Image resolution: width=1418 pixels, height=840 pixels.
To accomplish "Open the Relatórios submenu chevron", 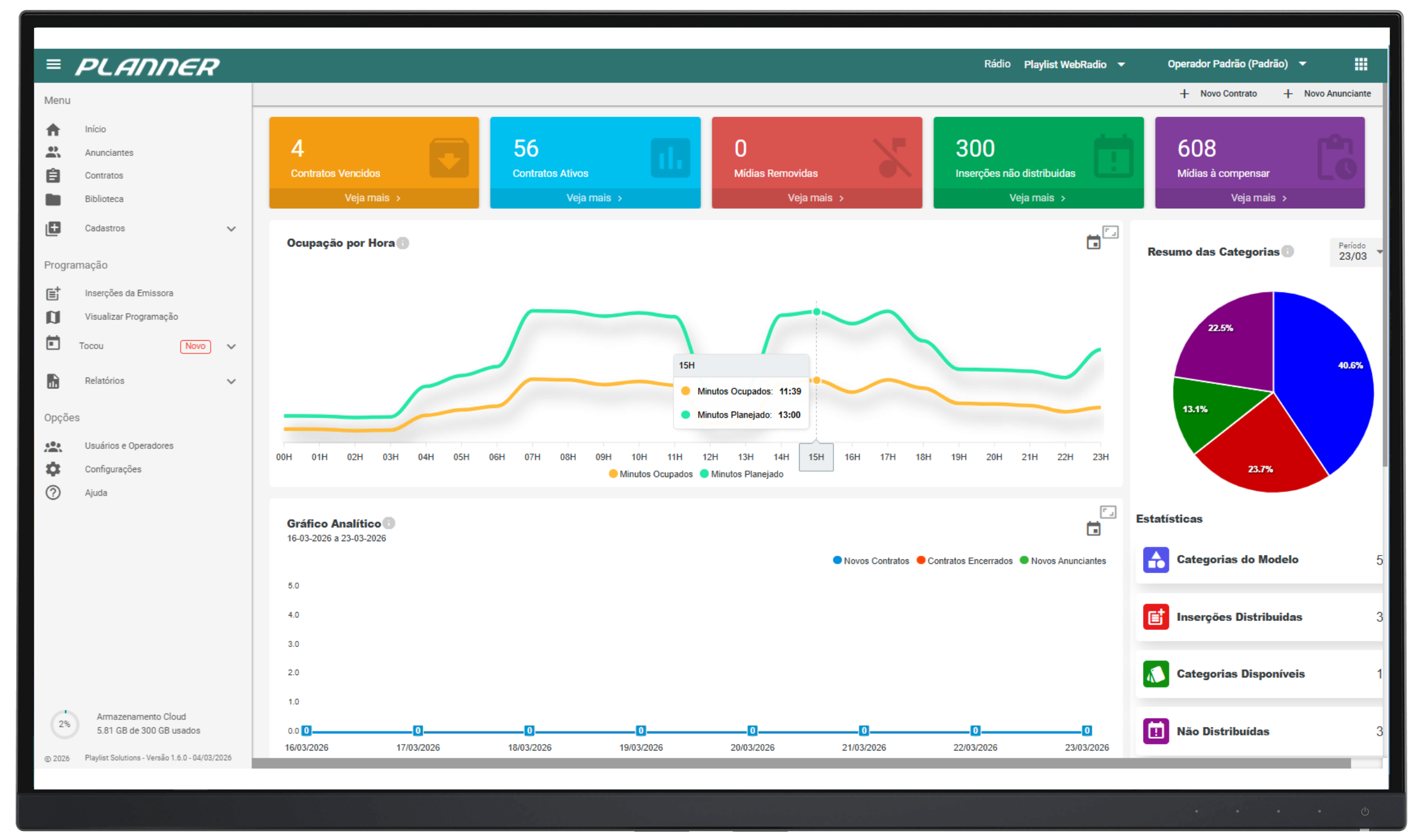I will 232,381.
